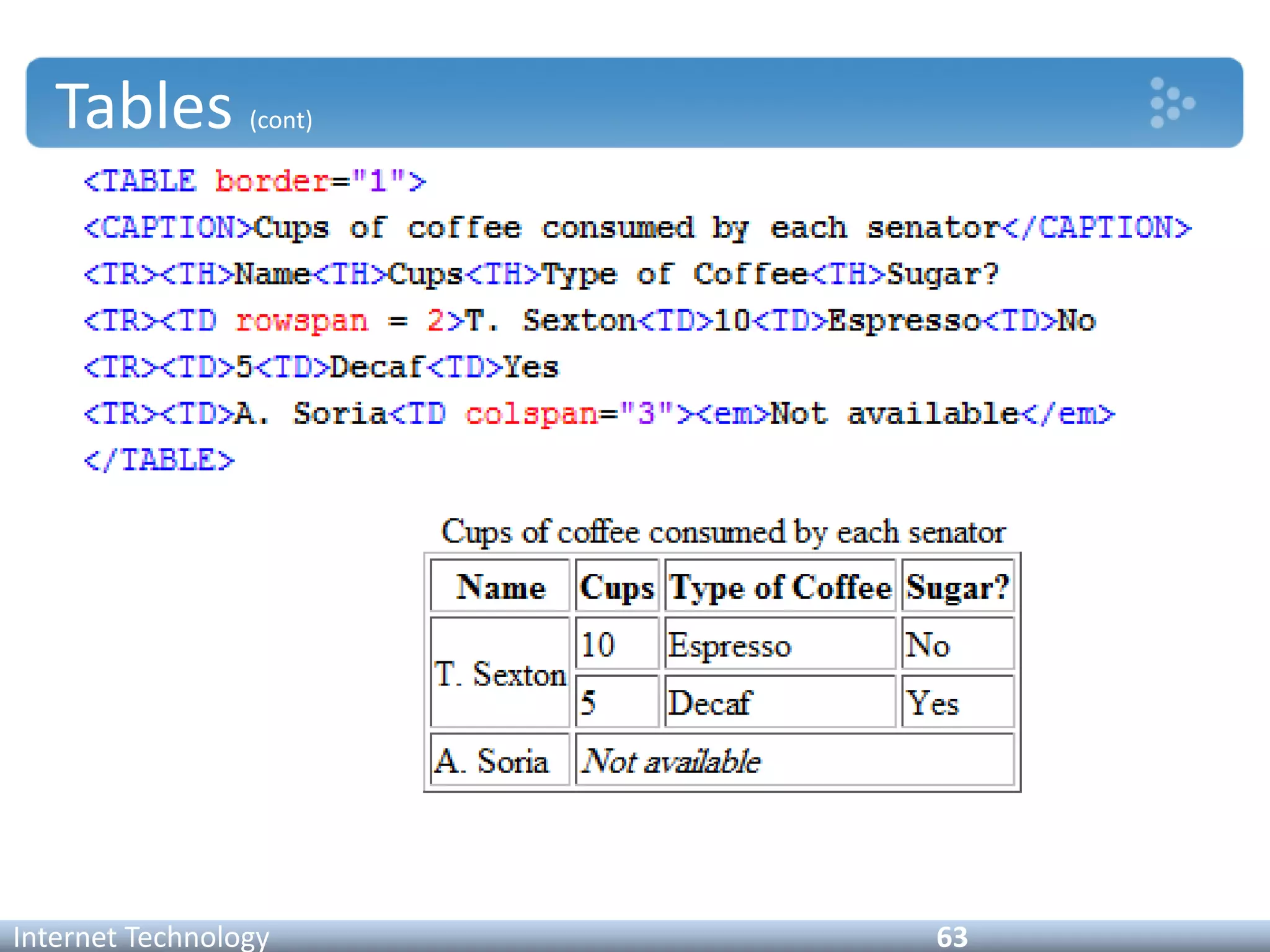The width and height of the screenshot is (1270, 952).
Task: Click the colspan="3" code line
Action: [x=599, y=414]
